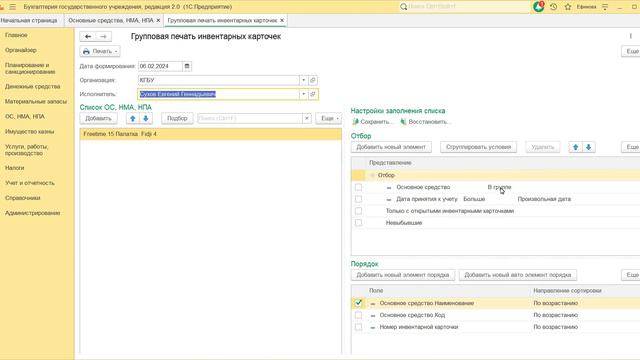Screen dimensions: 640x360
Task: Click Произвольная дата filter value
Action: 544,199
